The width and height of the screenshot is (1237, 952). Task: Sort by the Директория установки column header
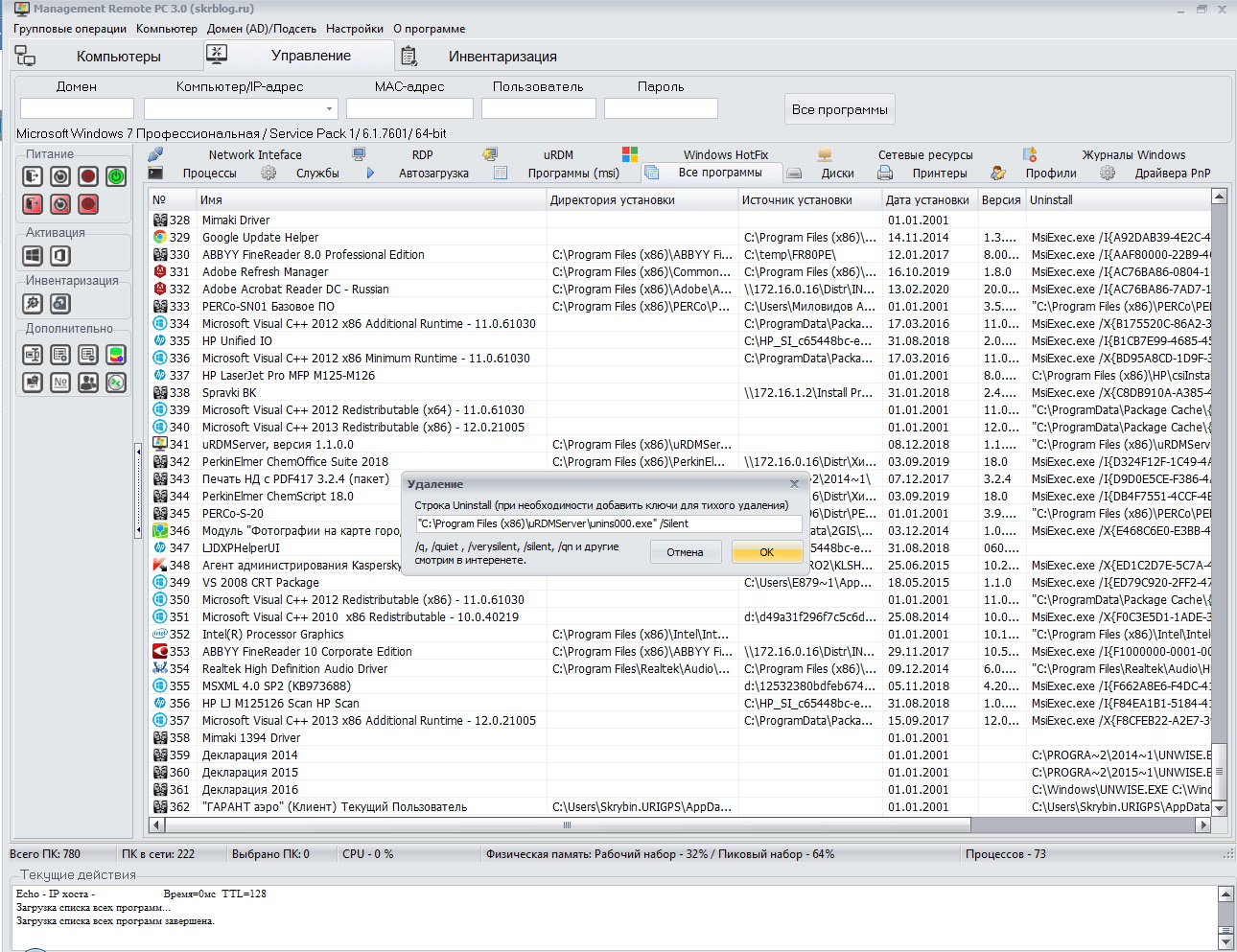(641, 200)
